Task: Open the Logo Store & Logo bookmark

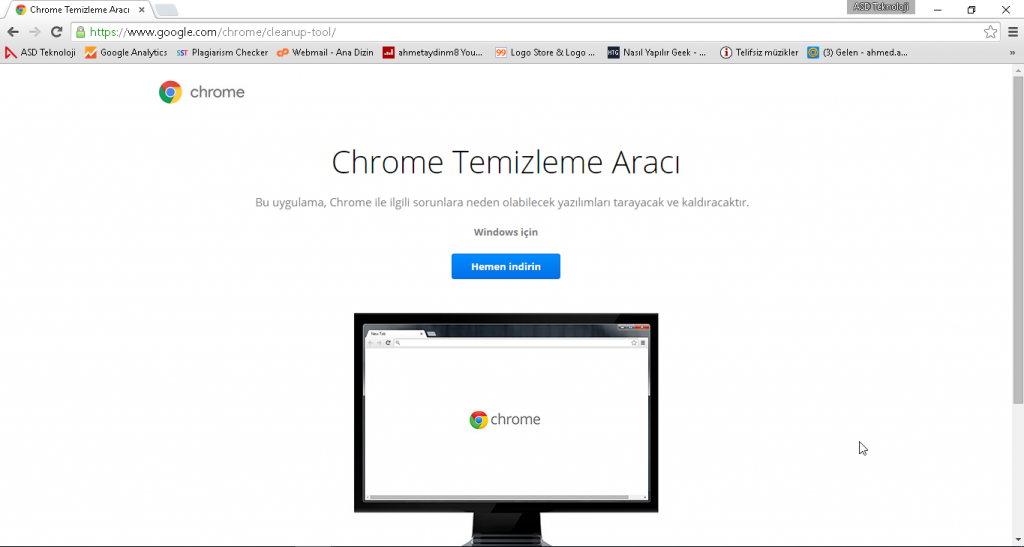Action: [545, 53]
